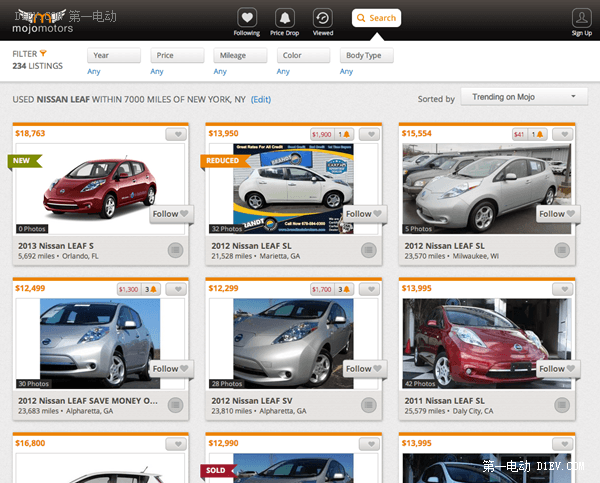Follow the 2012 LEAF SL in Milwaukee

[558, 214]
